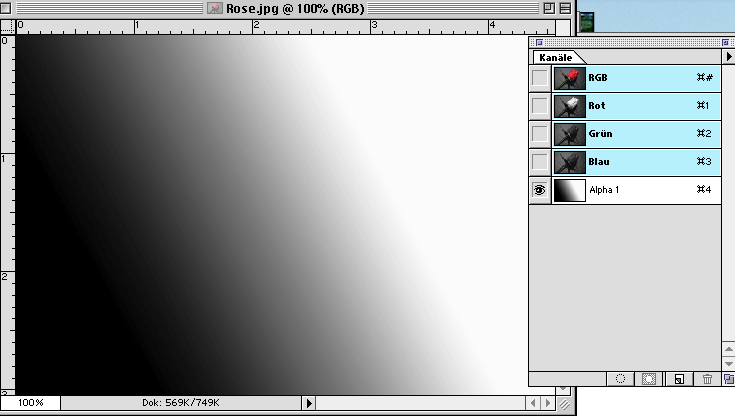Image resolution: width=735 pixels, height=416 pixels.
Task: Click the desktop icon beside the document window
Action: click(587, 19)
